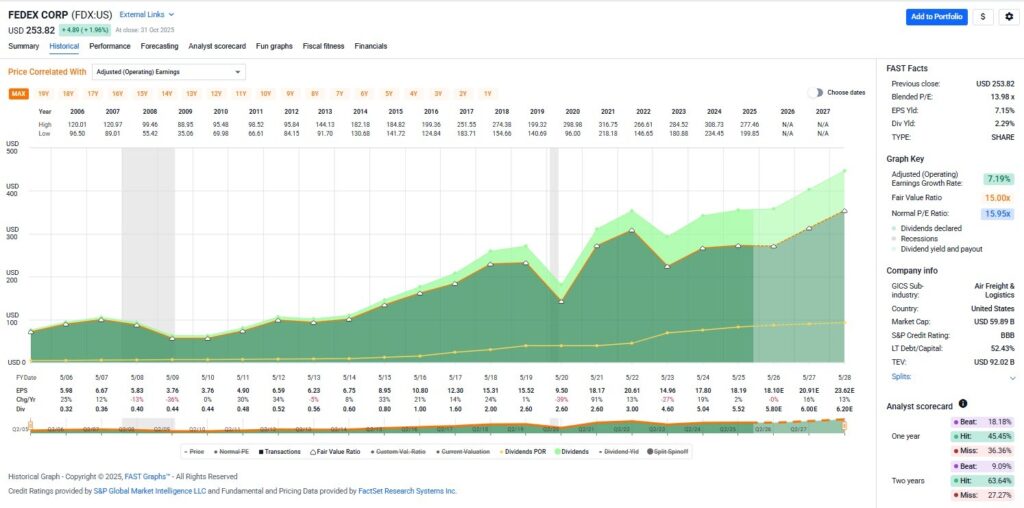Expand the External Links menu

(147, 15)
